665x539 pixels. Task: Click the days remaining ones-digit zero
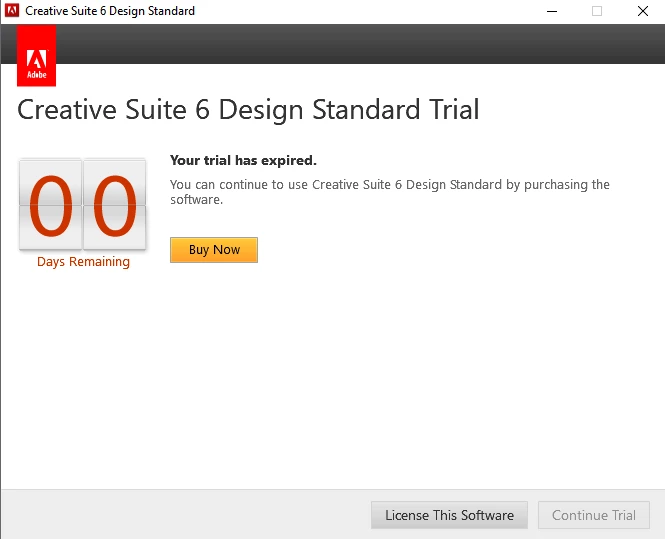click(115, 204)
